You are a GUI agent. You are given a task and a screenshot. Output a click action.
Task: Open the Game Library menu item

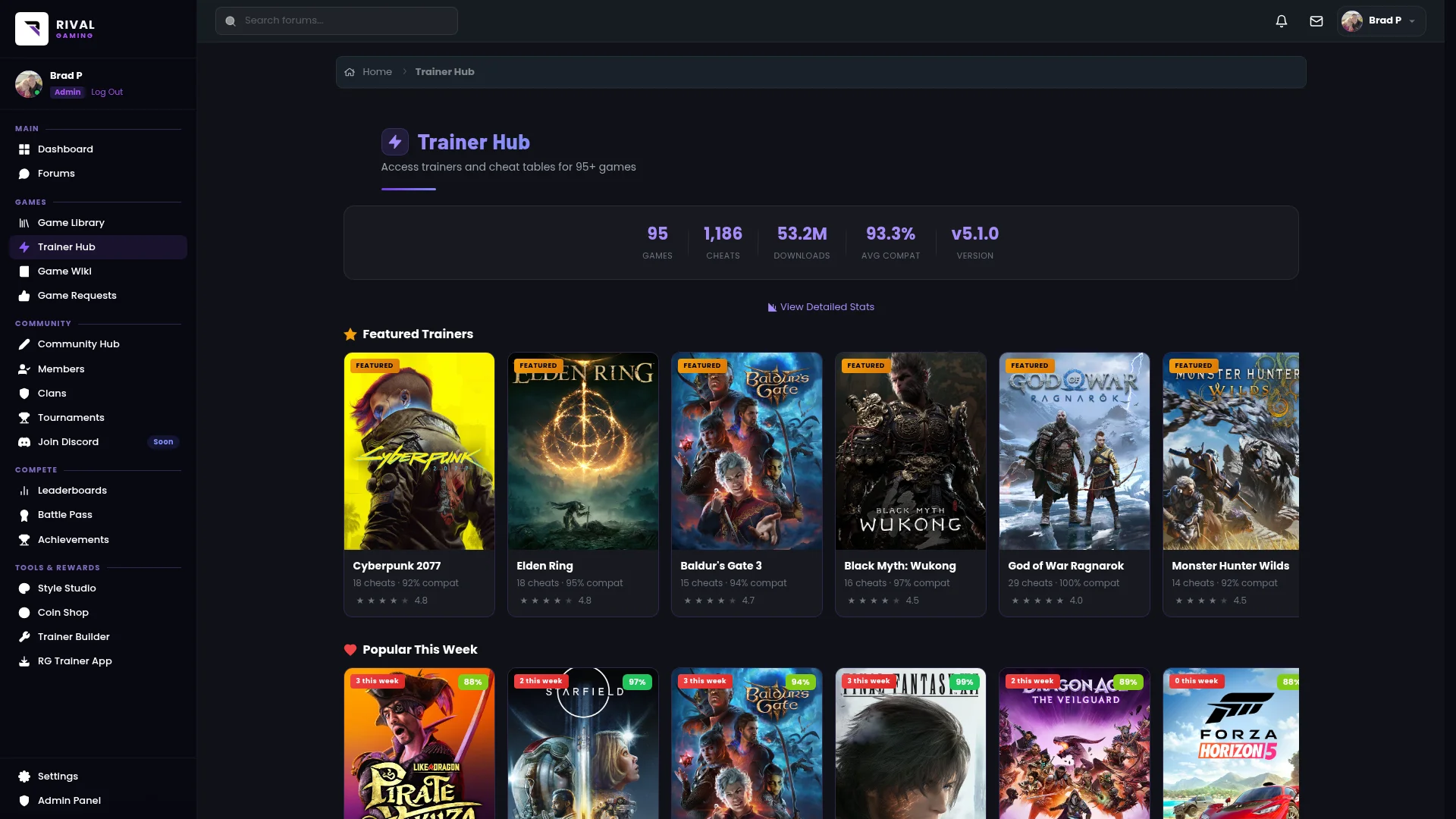(x=71, y=223)
